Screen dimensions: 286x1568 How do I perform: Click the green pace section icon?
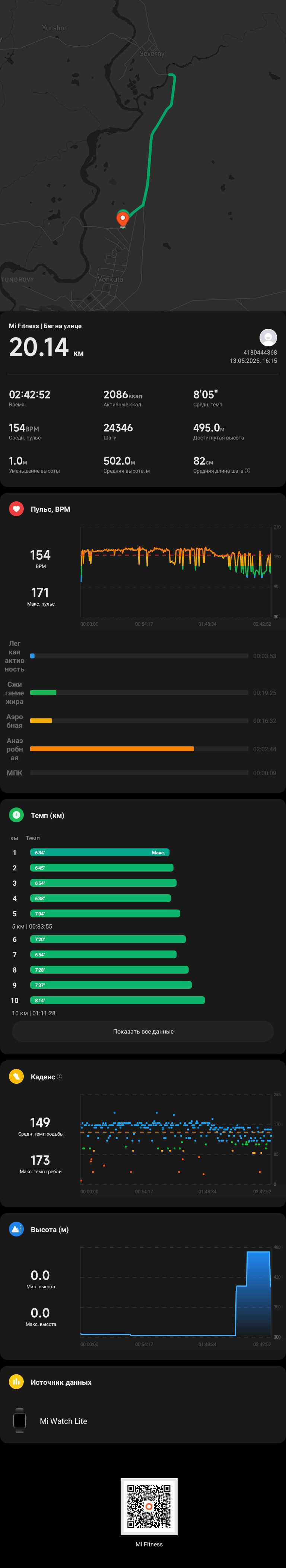coord(16,815)
